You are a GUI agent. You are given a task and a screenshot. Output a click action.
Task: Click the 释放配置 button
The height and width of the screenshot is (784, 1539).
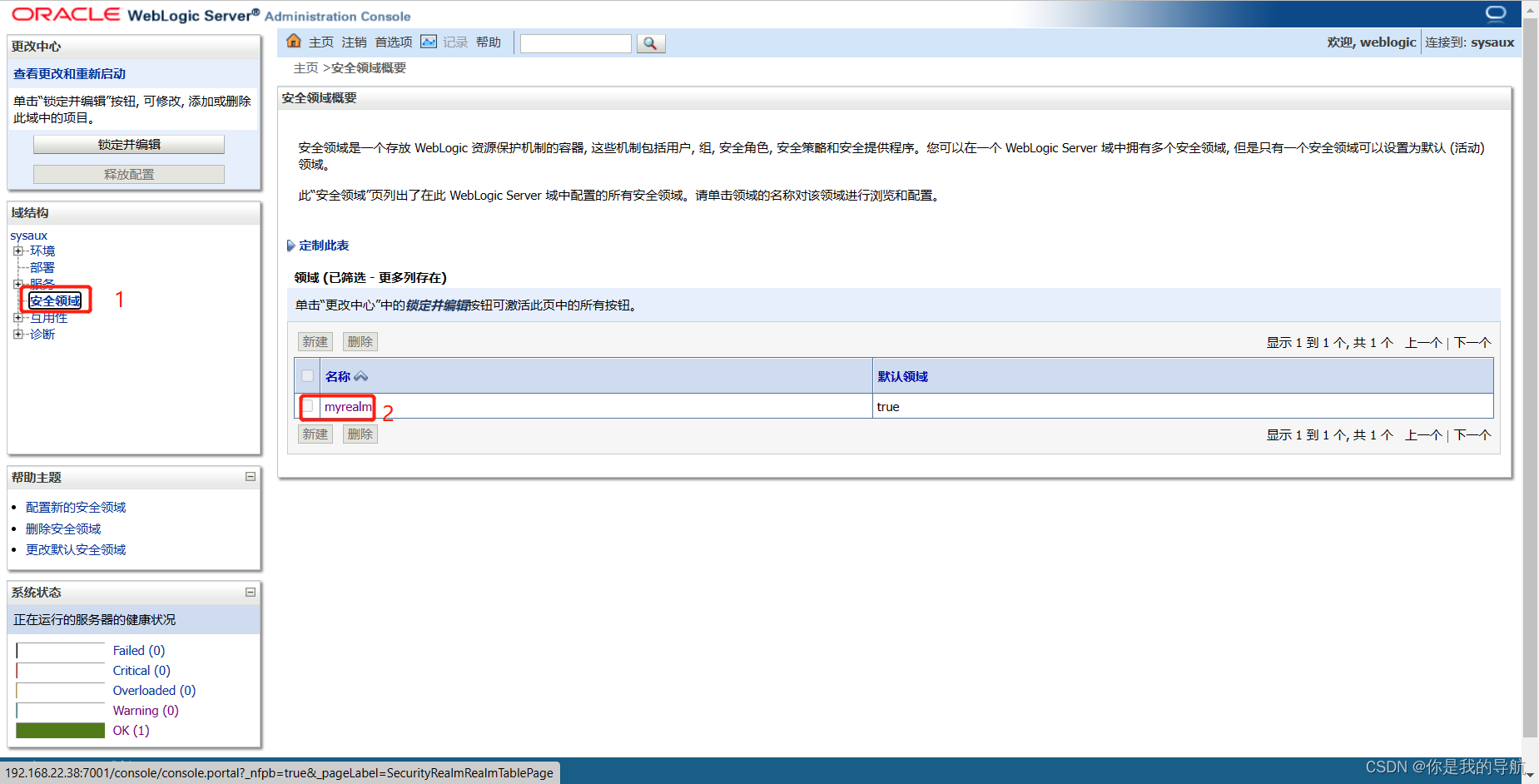coord(129,174)
